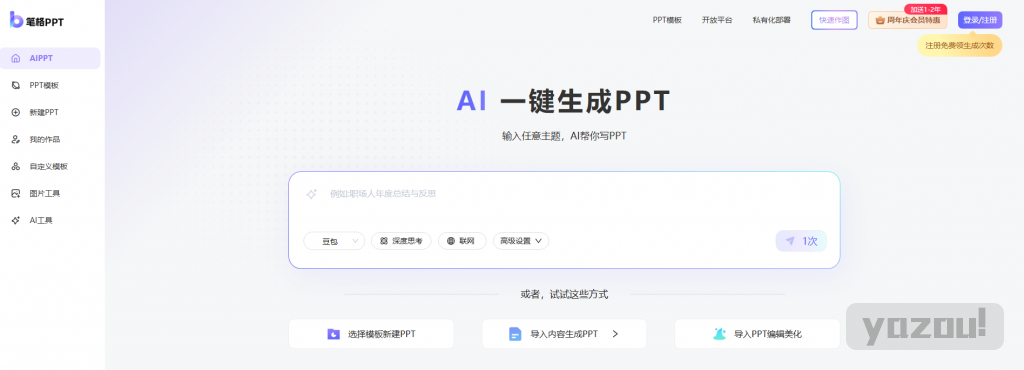Click the sparkle icon beside AI工具

pos(16,221)
